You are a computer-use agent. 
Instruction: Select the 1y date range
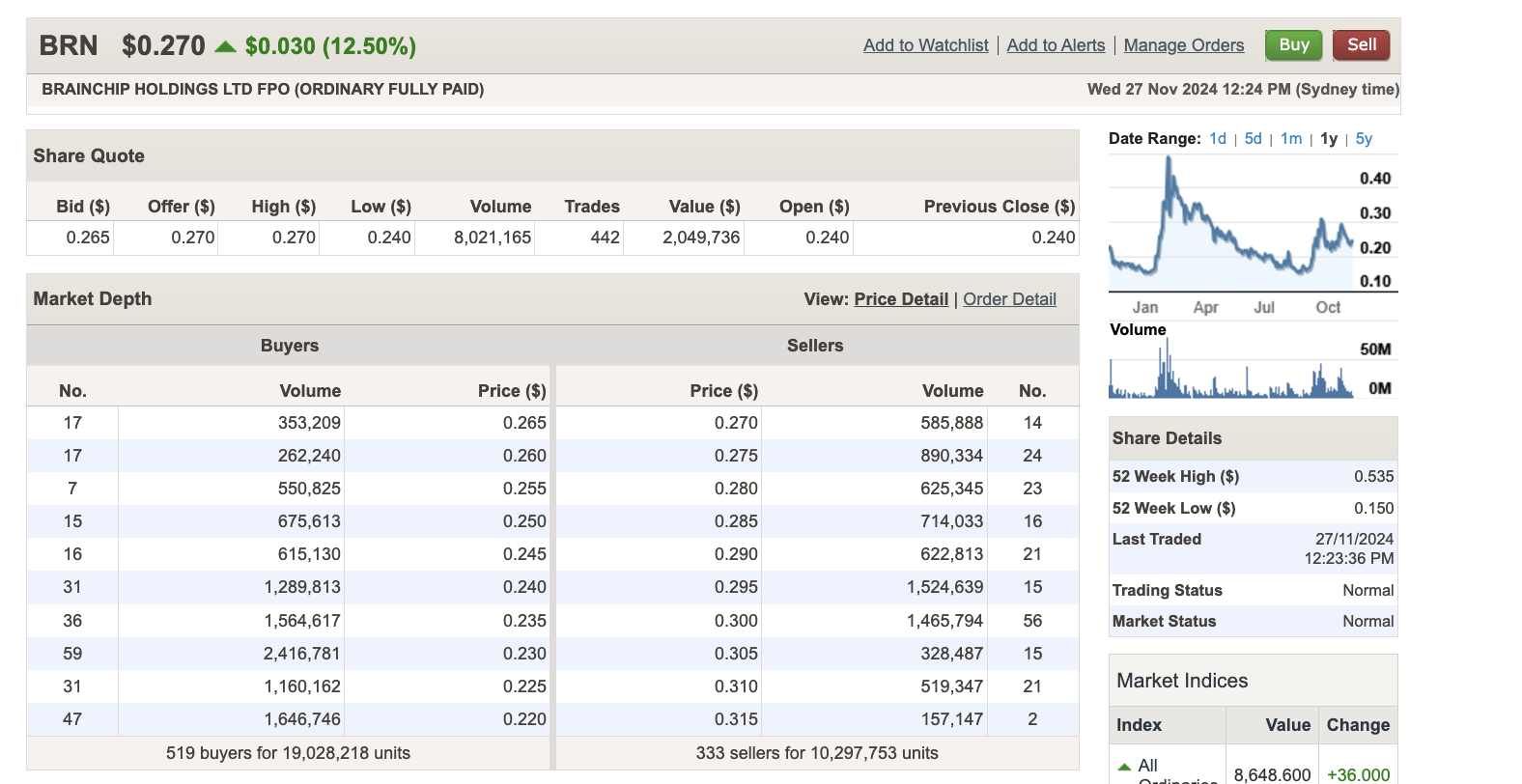1329,138
